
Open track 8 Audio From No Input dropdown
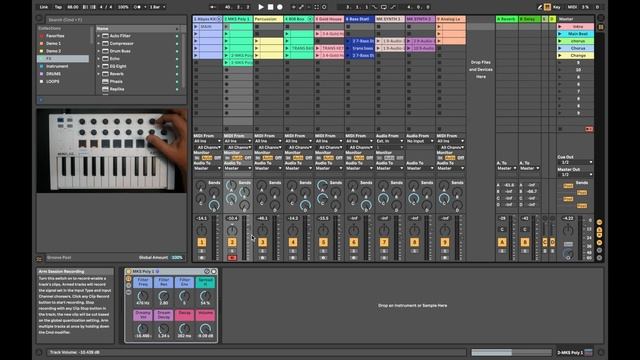(x=420, y=141)
